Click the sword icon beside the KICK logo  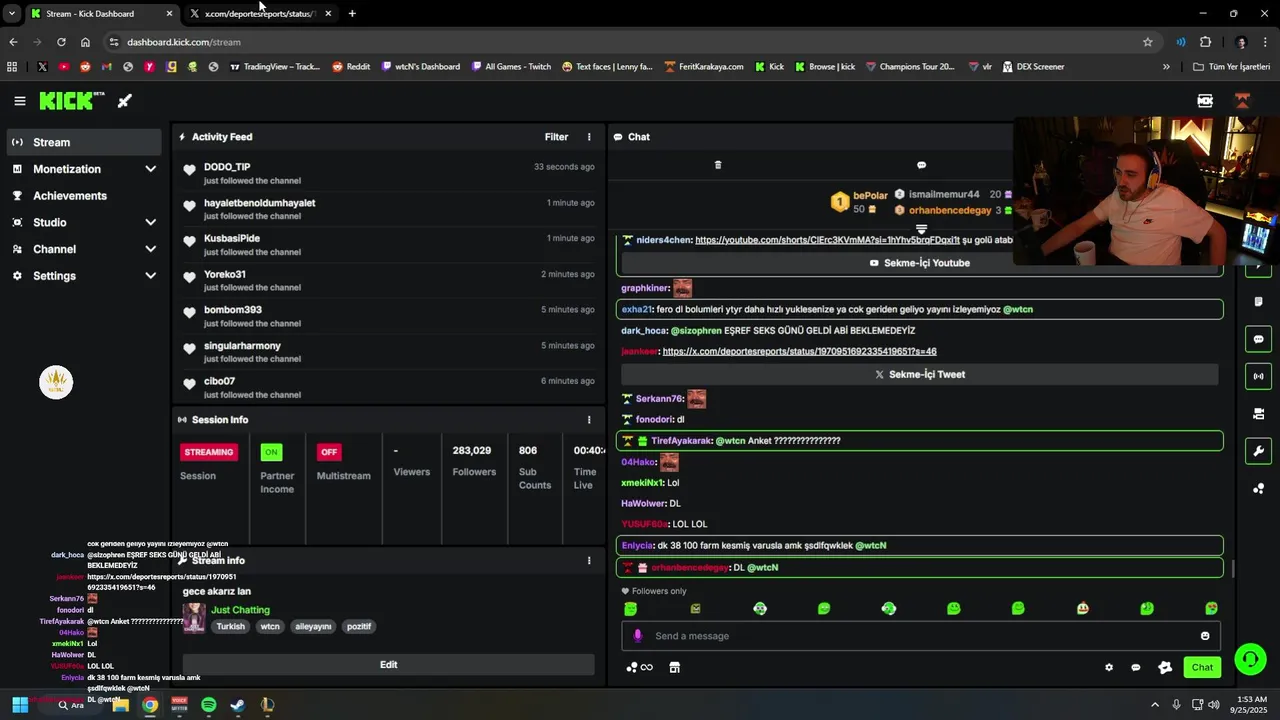(x=125, y=101)
